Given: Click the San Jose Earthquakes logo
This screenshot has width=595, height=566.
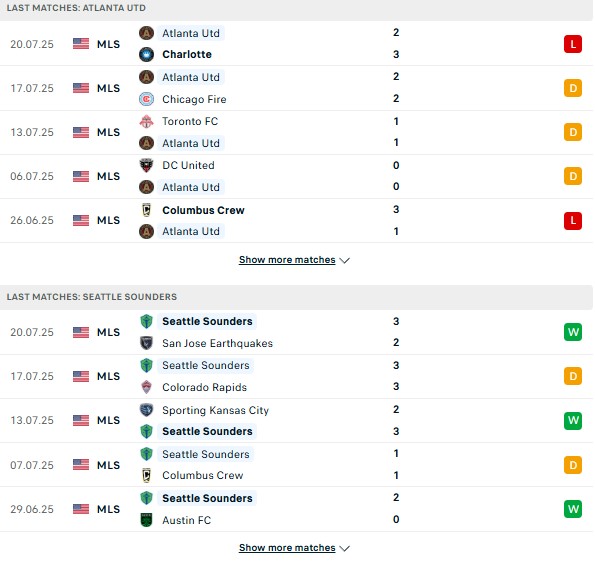Looking at the screenshot, I should [146, 343].
